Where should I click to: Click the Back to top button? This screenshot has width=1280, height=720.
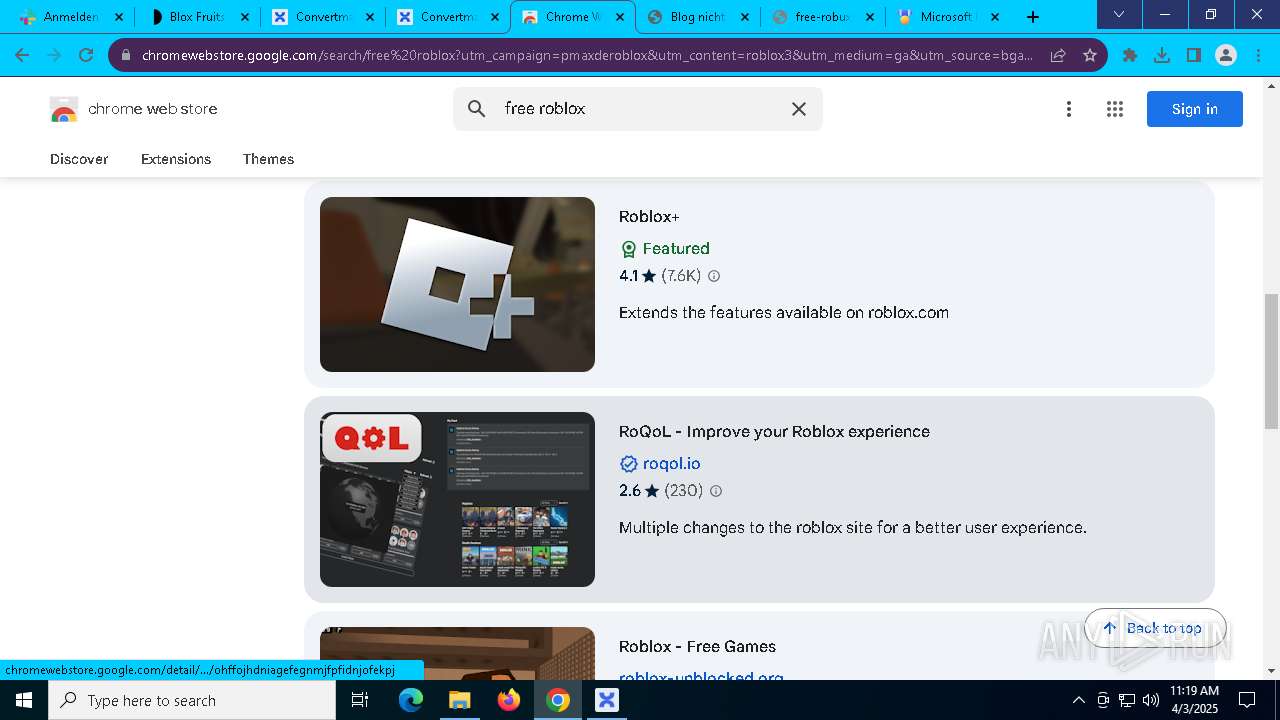pyautogui.click(x=1155, y=628)
